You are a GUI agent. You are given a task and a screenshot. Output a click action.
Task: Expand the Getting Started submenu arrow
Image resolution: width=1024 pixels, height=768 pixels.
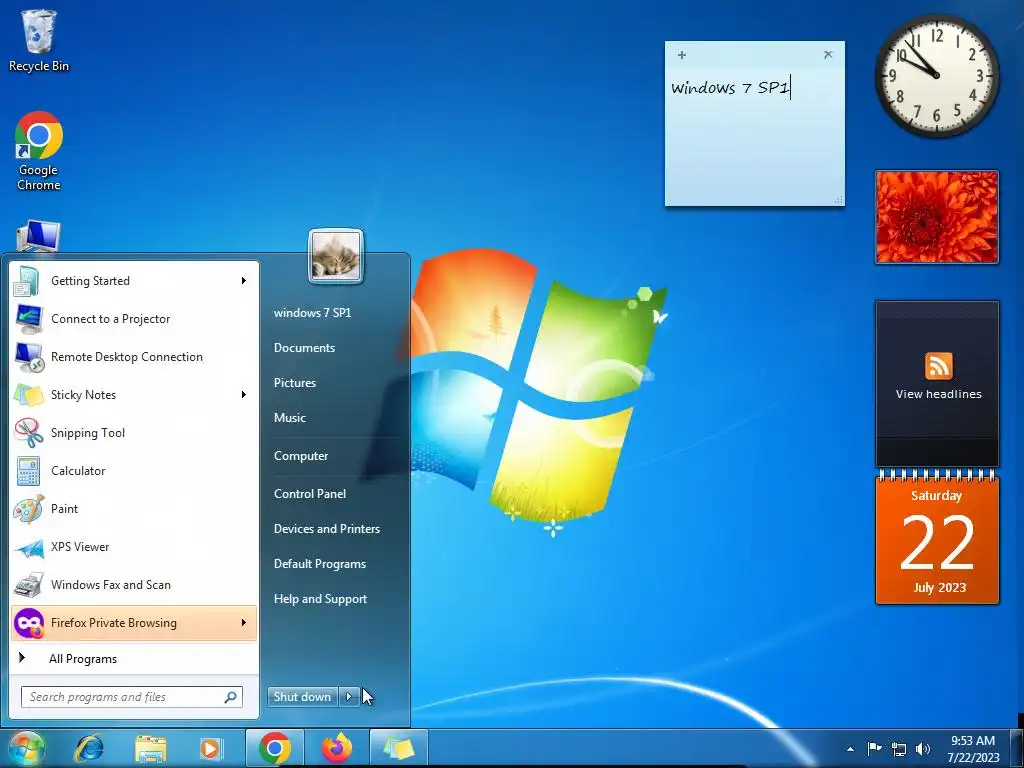[x=244, y=281]
